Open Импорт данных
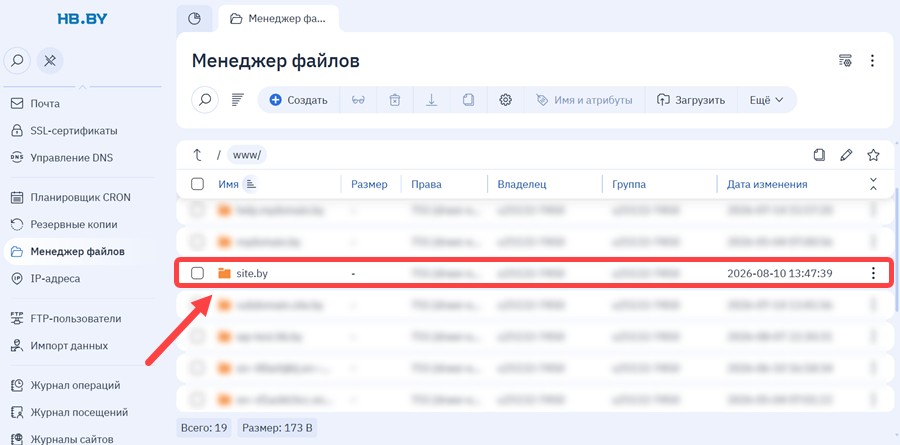This screenshot has height=445, width=900. tap(59, 346)
